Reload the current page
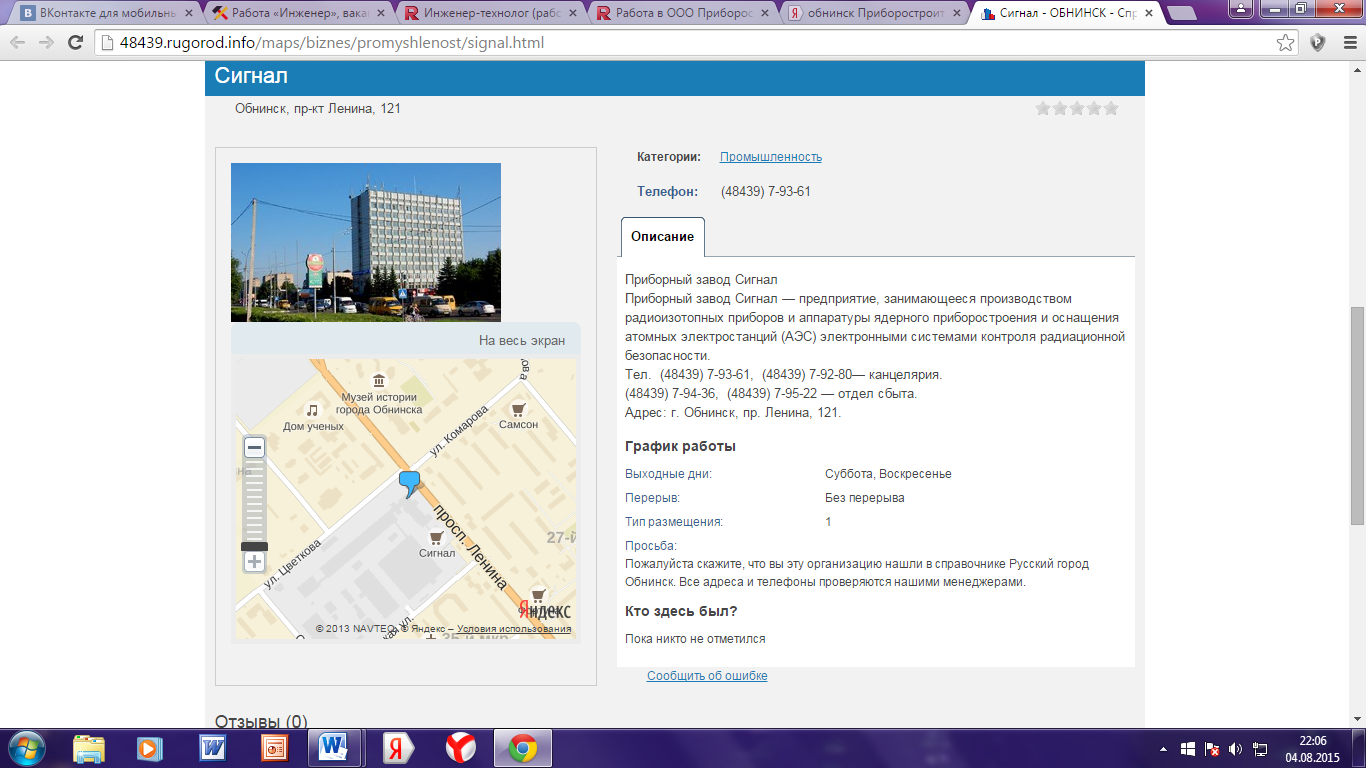This screenshot has width=1366, height=768. click(75, 43)
